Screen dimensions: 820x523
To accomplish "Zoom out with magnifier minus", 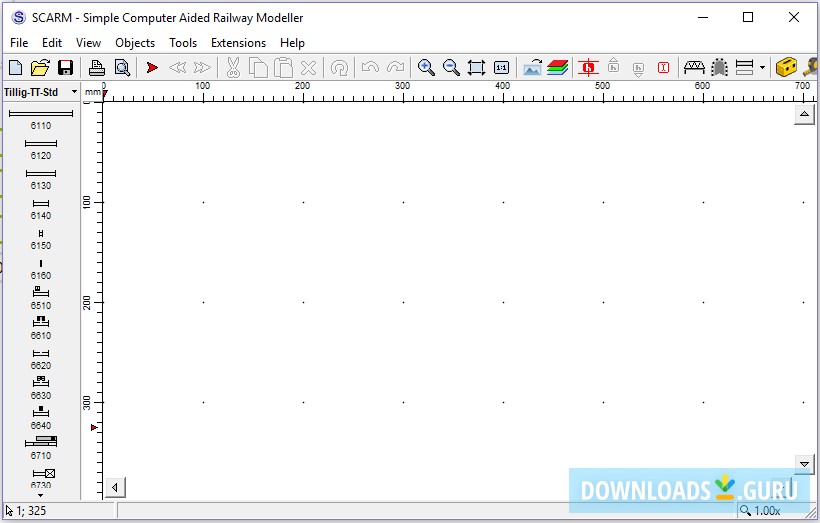I will [x=451, y=67].
